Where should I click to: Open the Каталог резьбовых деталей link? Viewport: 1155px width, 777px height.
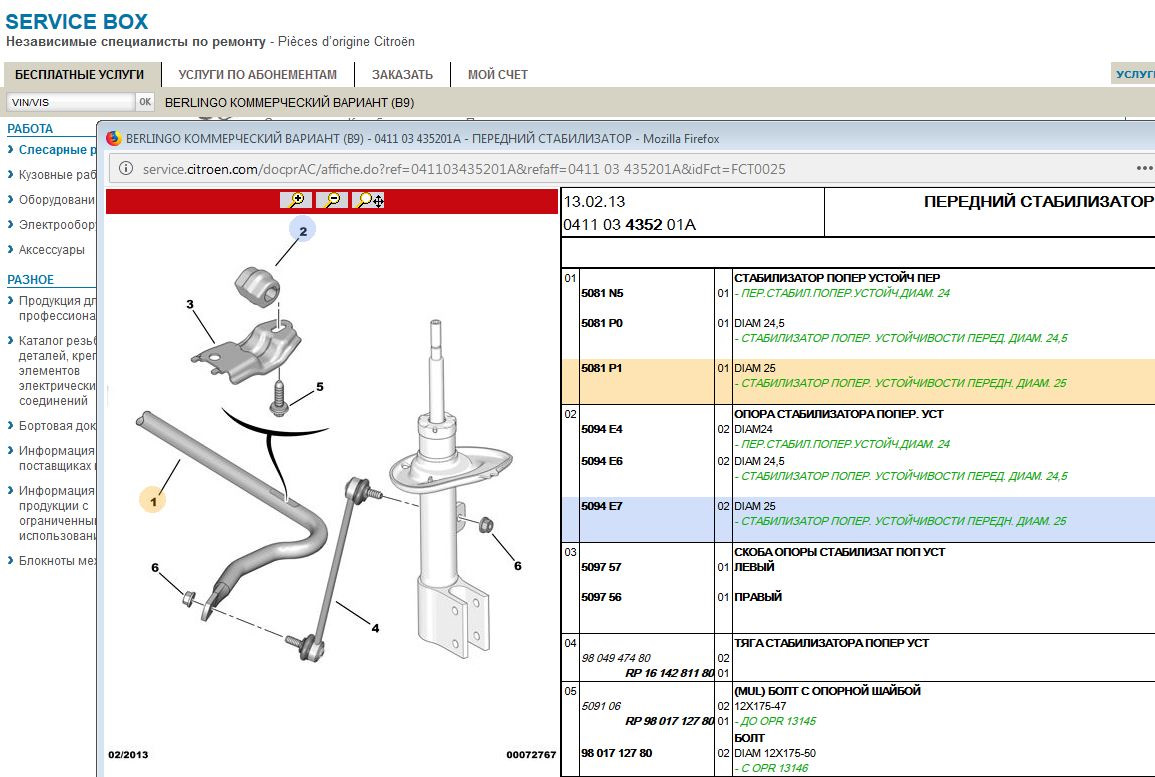click(57, 370)
